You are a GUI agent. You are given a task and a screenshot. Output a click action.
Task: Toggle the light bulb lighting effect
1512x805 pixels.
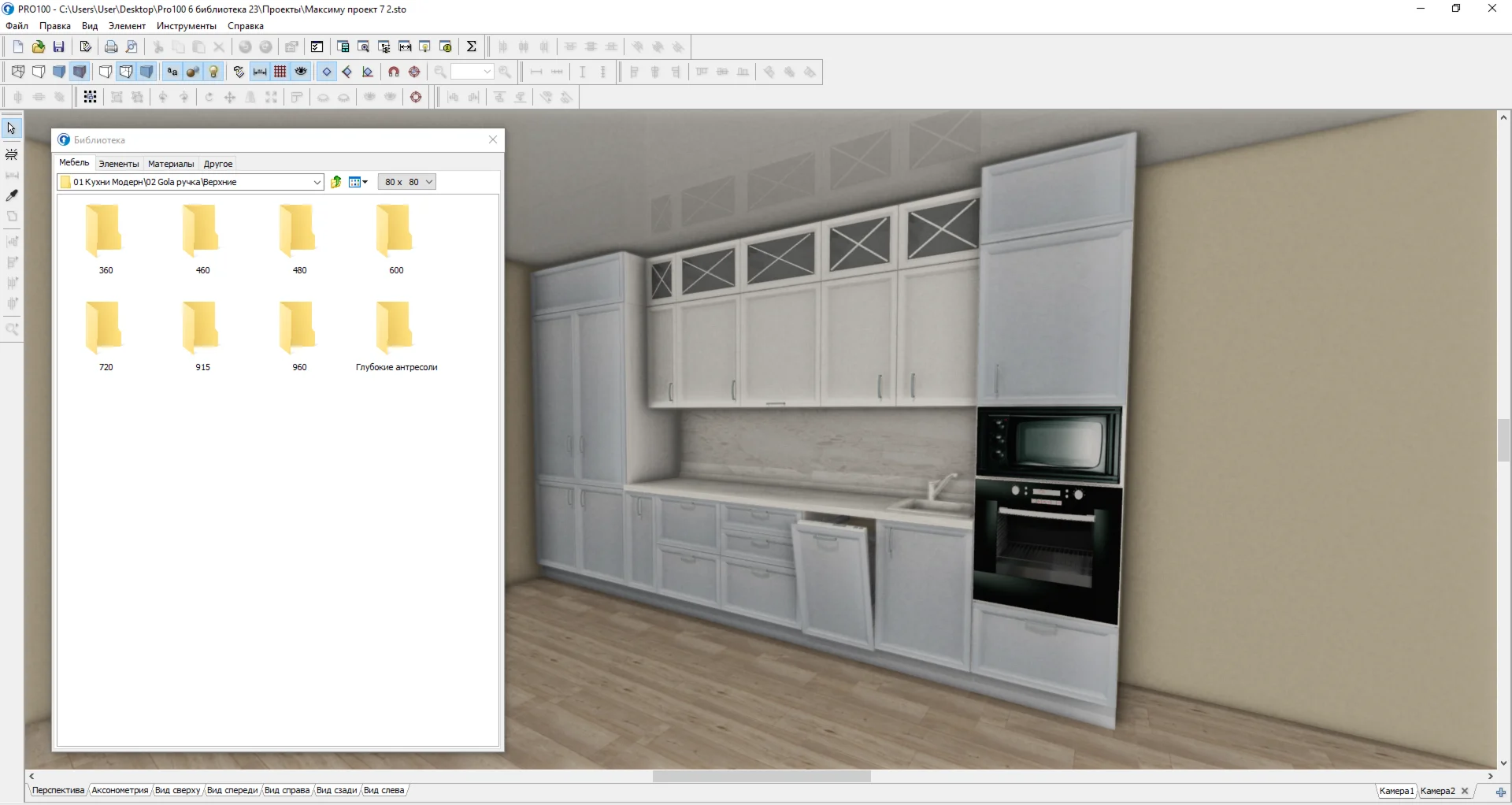213,72
